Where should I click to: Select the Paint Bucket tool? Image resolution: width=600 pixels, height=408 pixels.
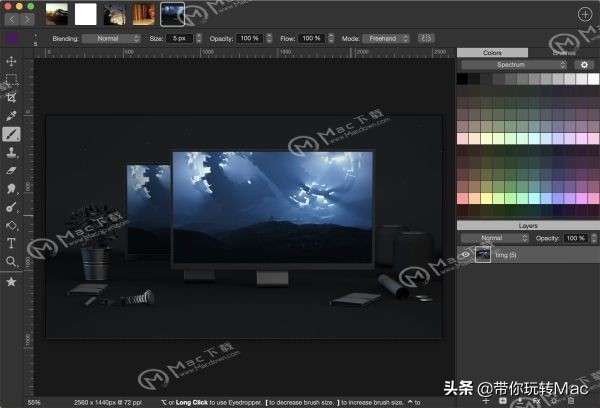pos(11,225)
